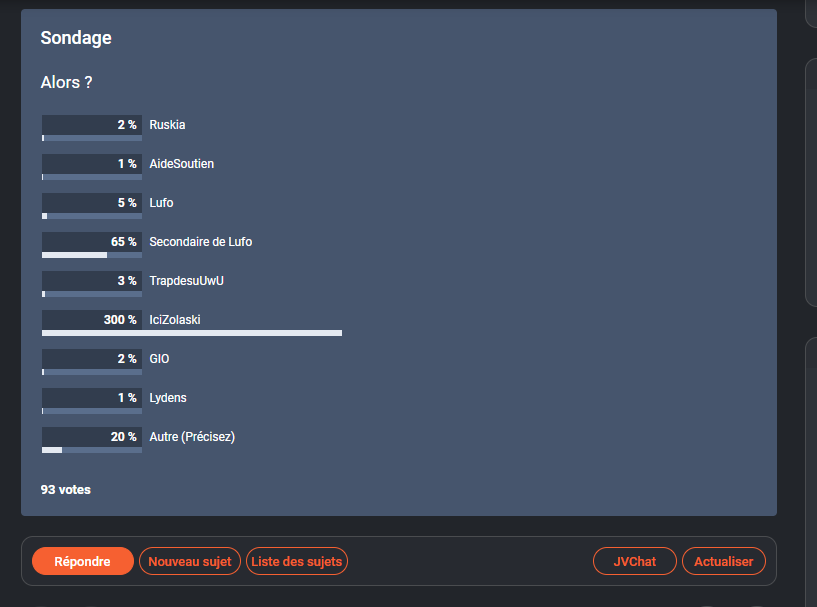
Task: Click the Lufo poll option label
Action: [161, 203]
